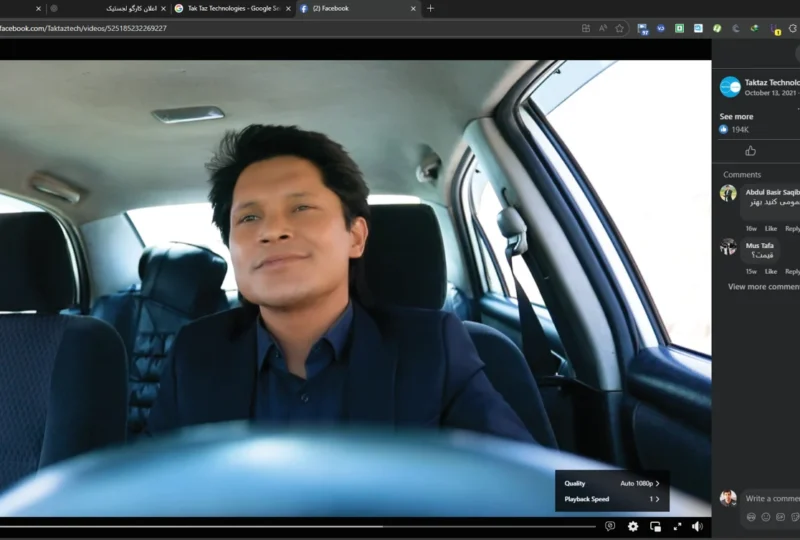
Task: Click the Read aloud icon
Action: 603,28
